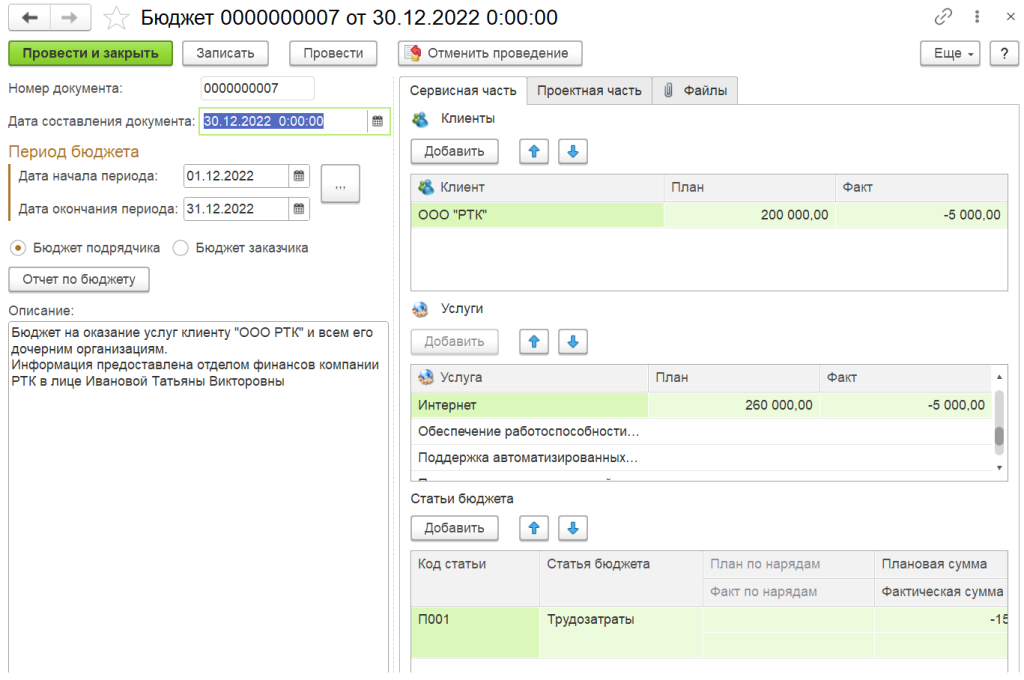Click Отменить проведение button
The image size is (1024, 680).
(x=489, y=53)
